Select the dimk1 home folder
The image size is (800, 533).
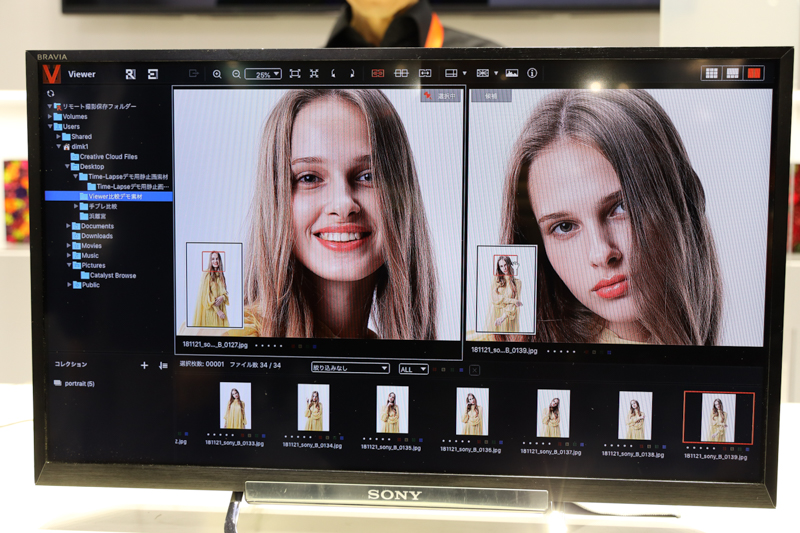[x=76, y=146]
